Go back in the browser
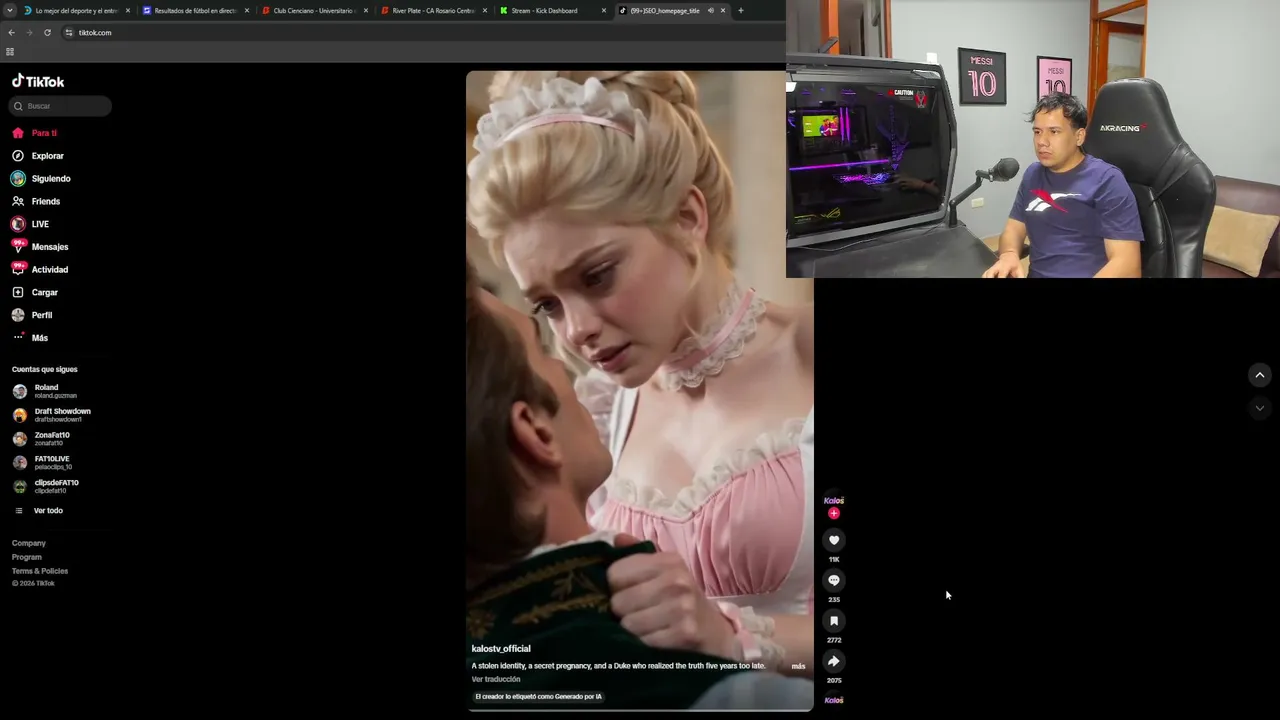 (11, 33)
